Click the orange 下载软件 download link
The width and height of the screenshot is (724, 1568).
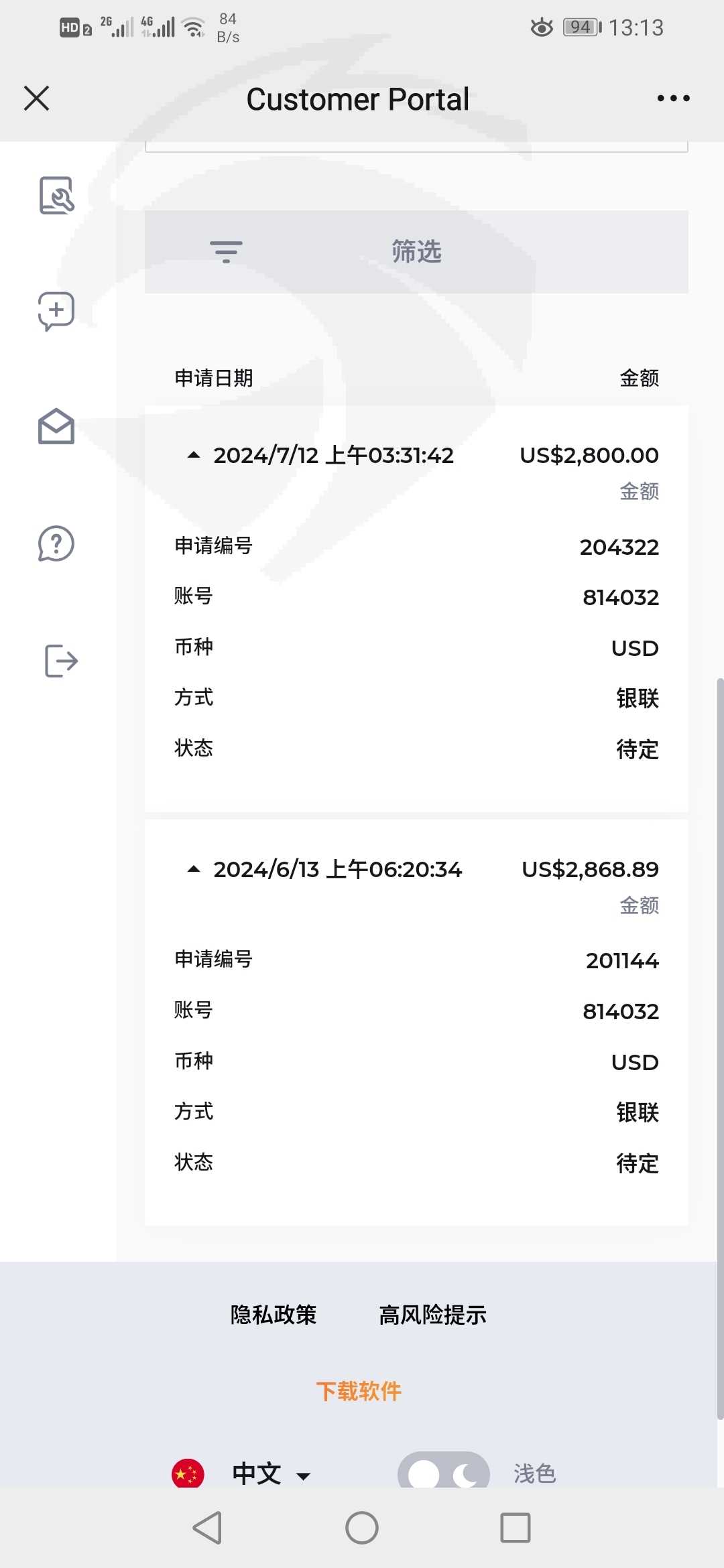coord(359,1391)
